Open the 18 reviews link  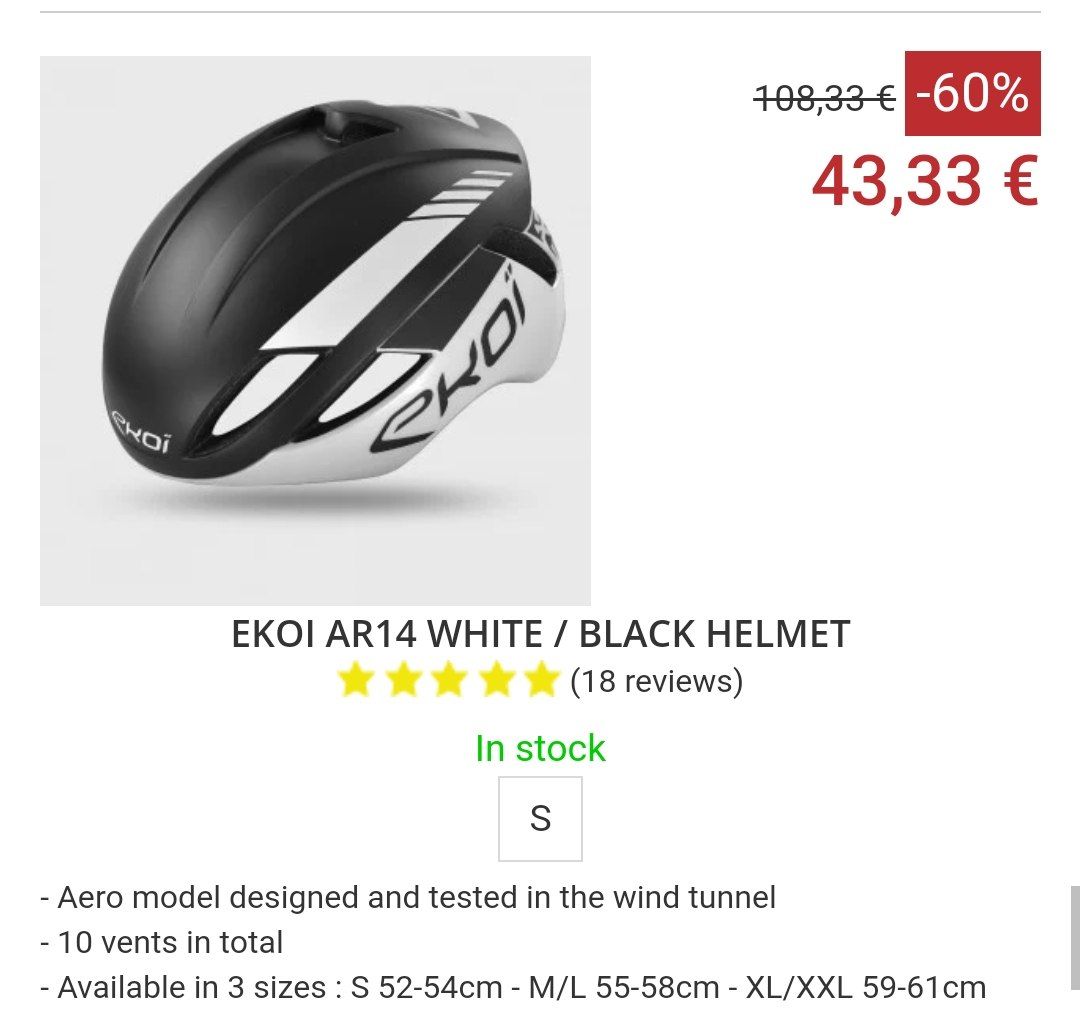pos(656,681)
